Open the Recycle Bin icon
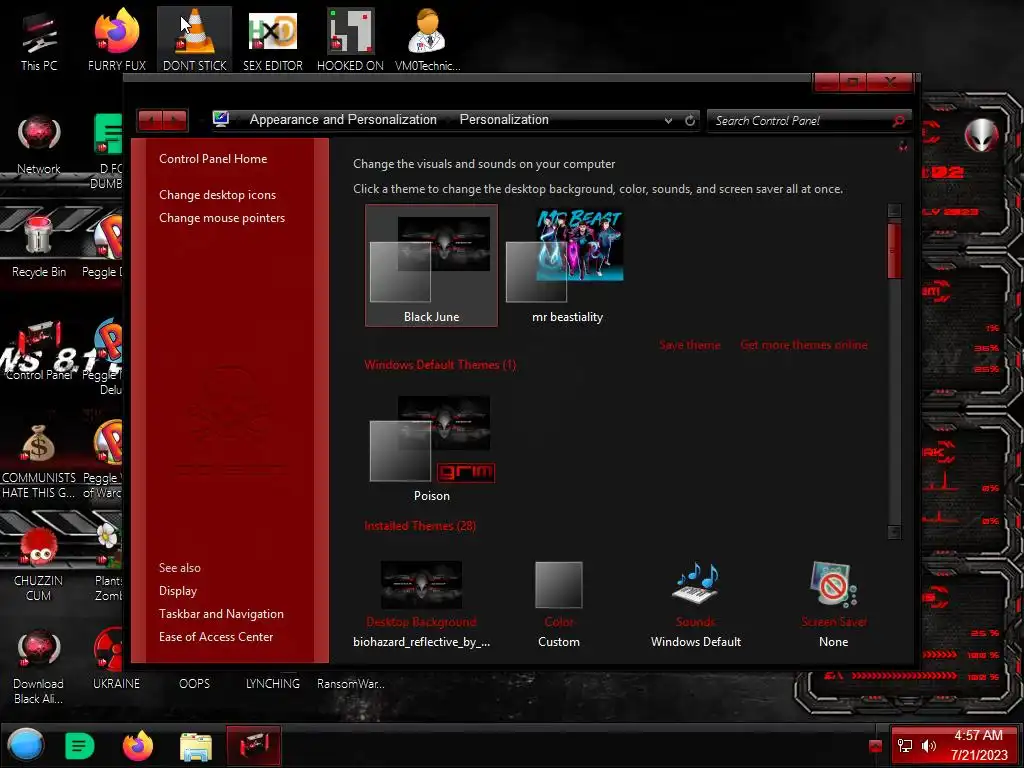Image resolution: width=1024 pixels, height=768 pixels. point(39,248)
